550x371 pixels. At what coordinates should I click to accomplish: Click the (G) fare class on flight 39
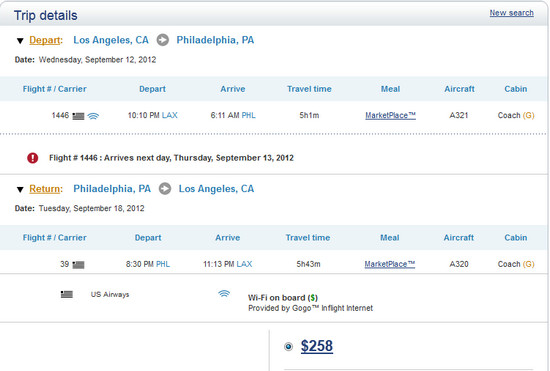(529, 264)
